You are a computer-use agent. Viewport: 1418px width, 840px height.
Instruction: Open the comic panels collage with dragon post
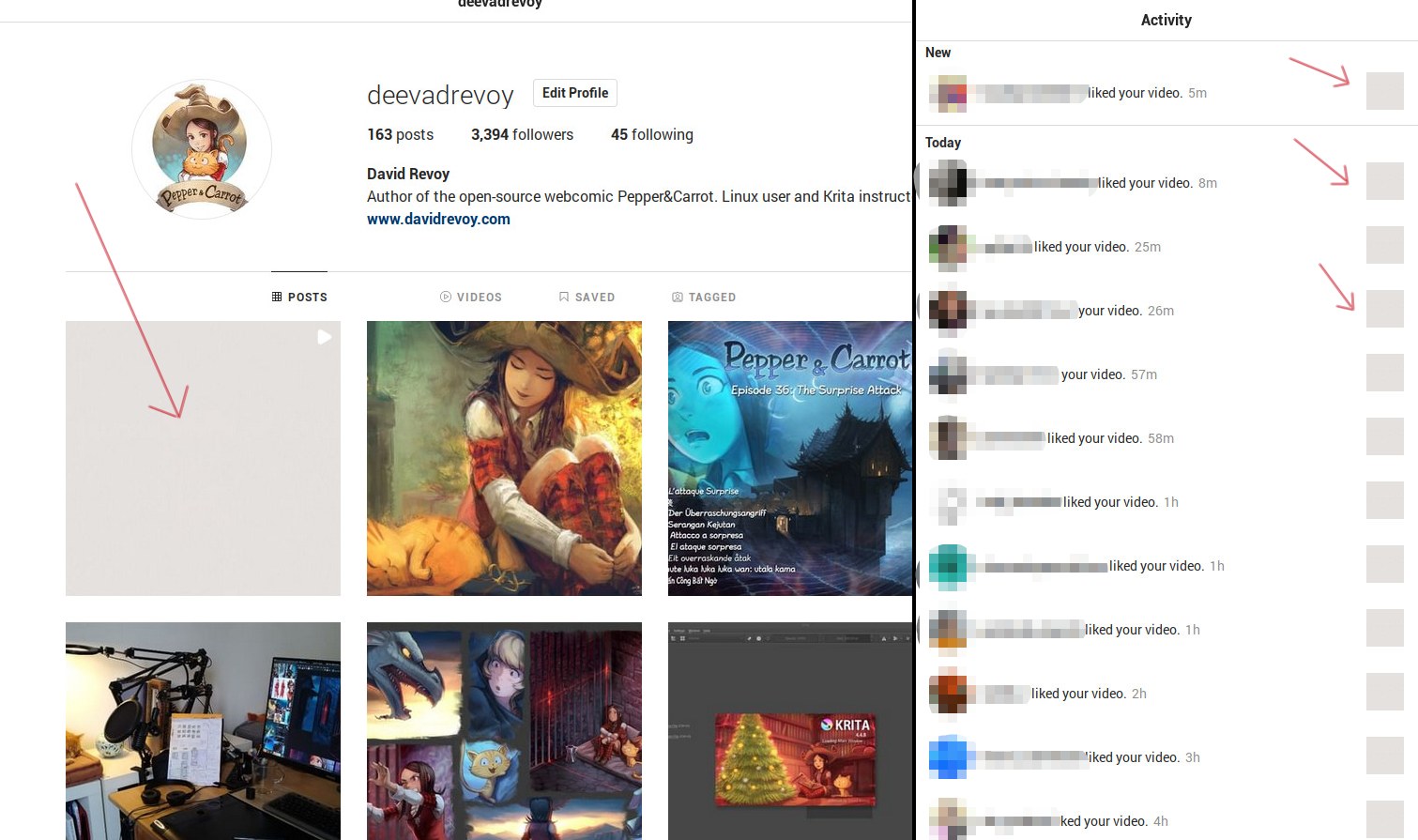(x=504, y=731)
